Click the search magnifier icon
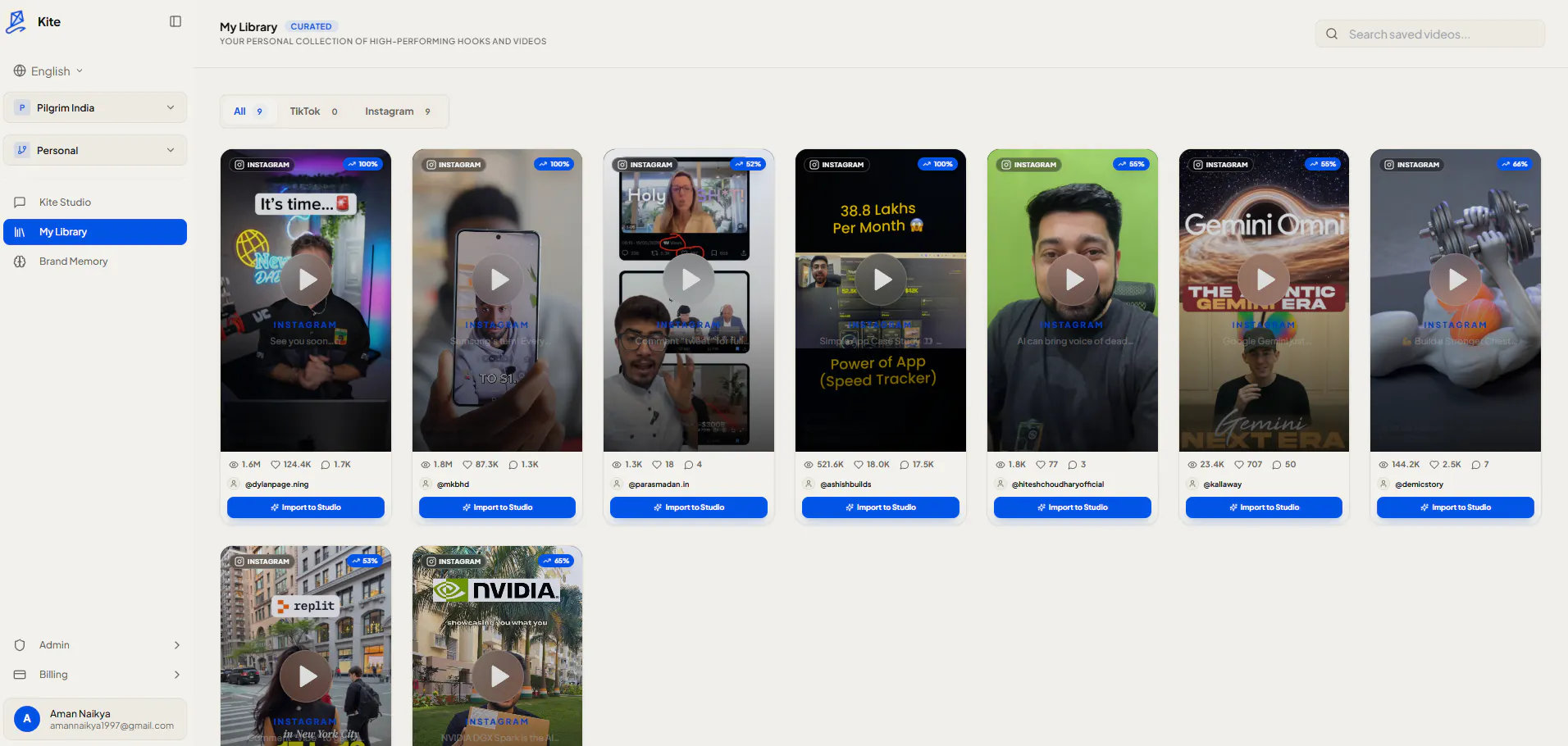1568x746 pixels. tap(1332, 34)
